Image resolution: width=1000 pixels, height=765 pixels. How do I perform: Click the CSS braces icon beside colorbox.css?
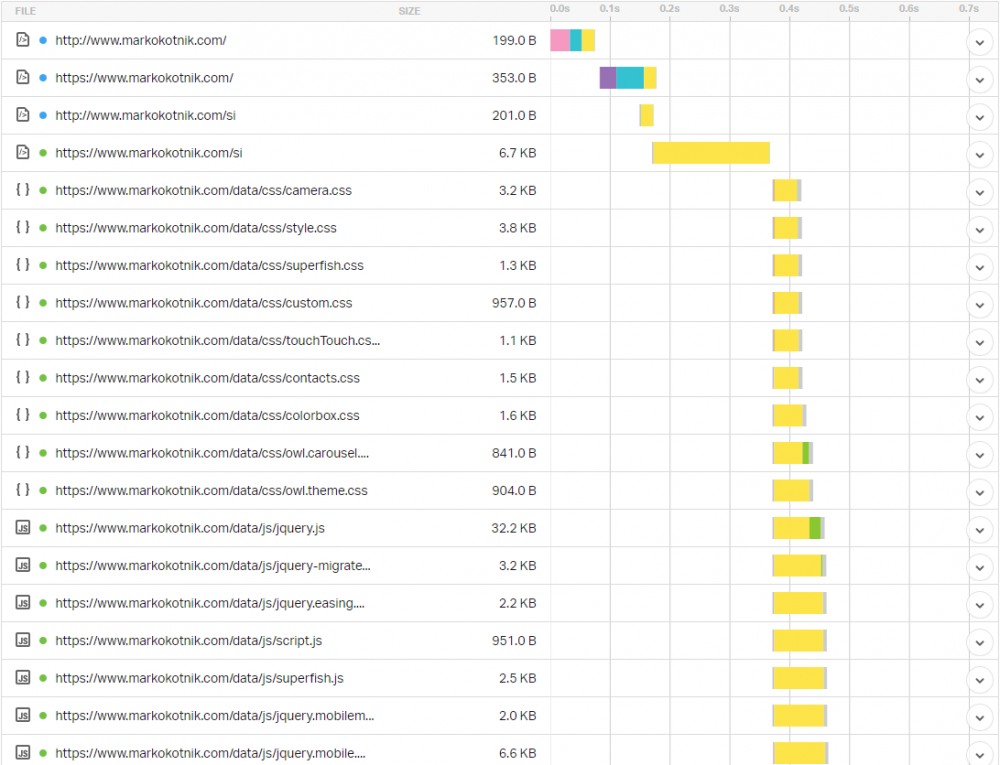click(x=23, y=415)
